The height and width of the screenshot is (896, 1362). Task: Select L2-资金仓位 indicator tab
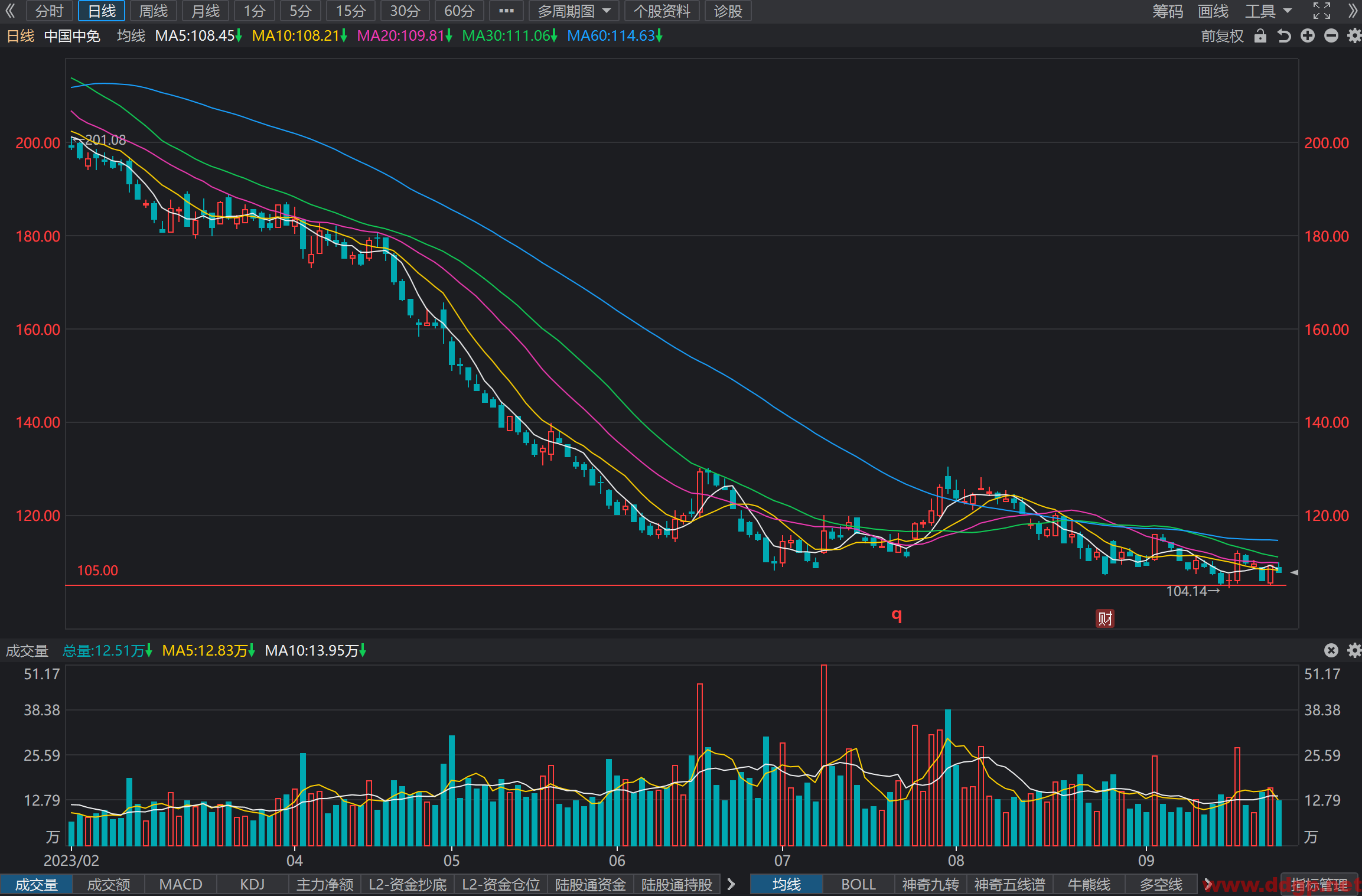501,884
